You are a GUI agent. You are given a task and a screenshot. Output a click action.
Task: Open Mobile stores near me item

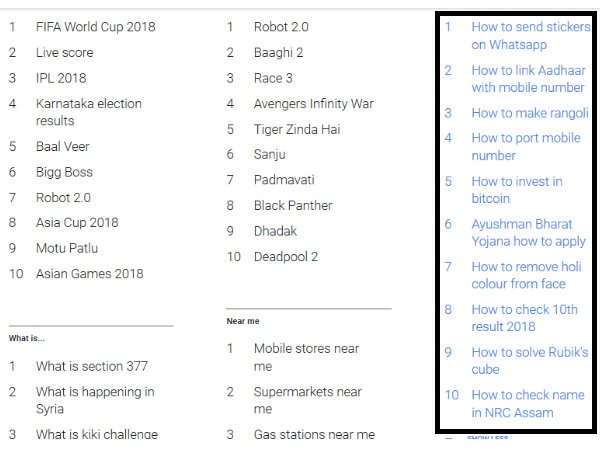pyautogui.click(x=305, y=357)
